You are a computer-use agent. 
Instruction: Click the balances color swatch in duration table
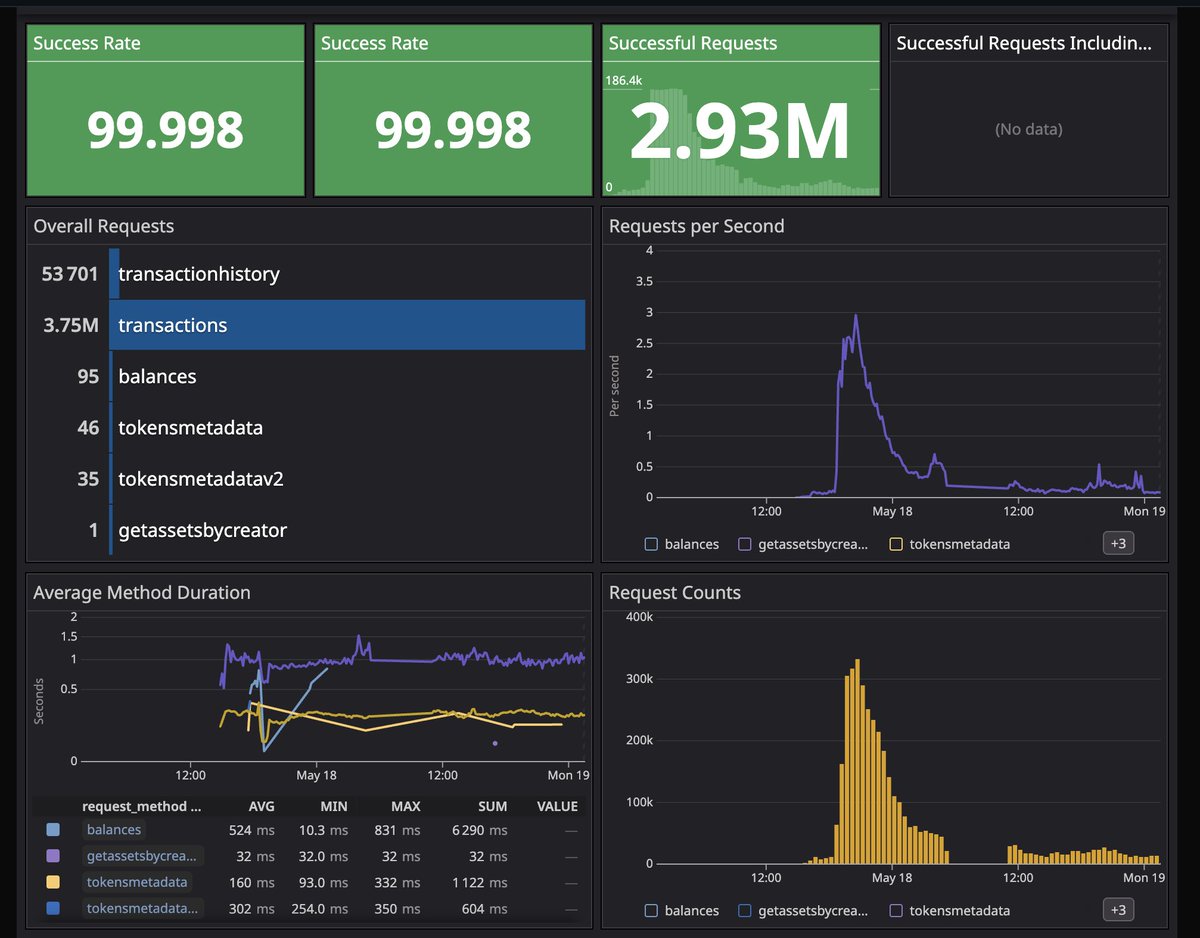(53, 830)
